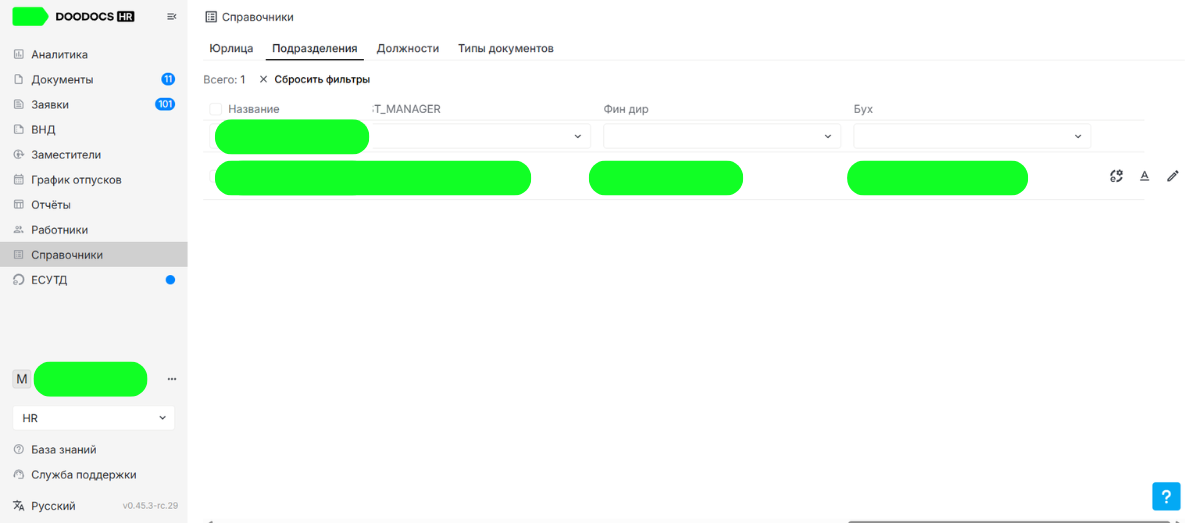Switch to the Типы документов tab
Viewport: 1200px width, 523px height.
point(506,48)
